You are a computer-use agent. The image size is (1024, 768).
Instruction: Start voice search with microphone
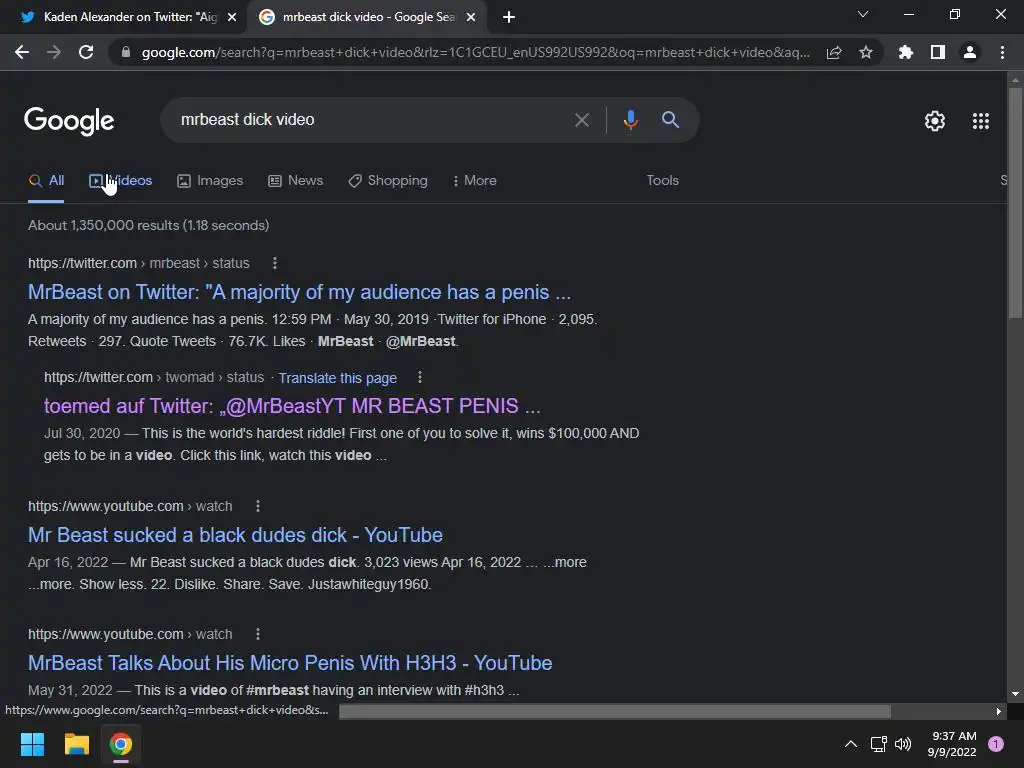click(x=631, y=120)
